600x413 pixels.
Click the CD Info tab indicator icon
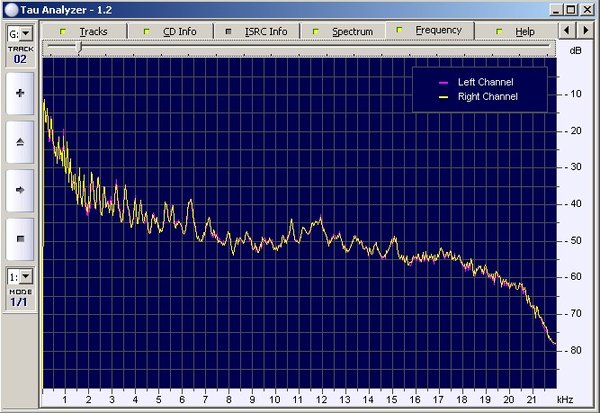pyautogui.click(x=147, y=31)
